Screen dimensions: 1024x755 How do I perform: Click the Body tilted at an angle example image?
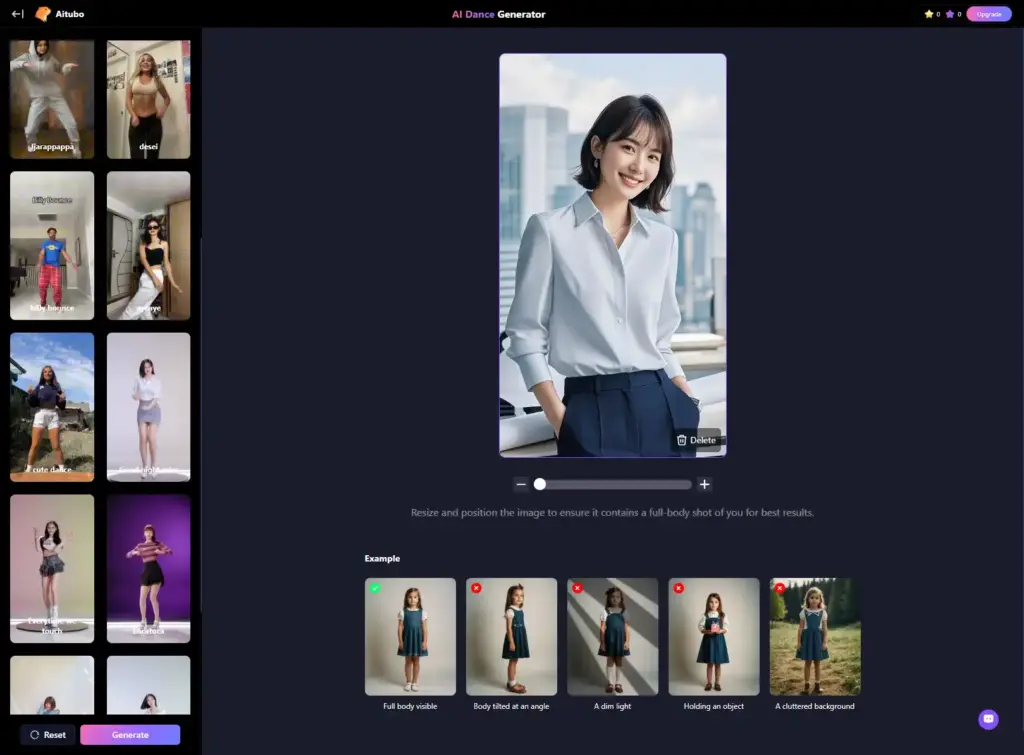click(511, 636)
